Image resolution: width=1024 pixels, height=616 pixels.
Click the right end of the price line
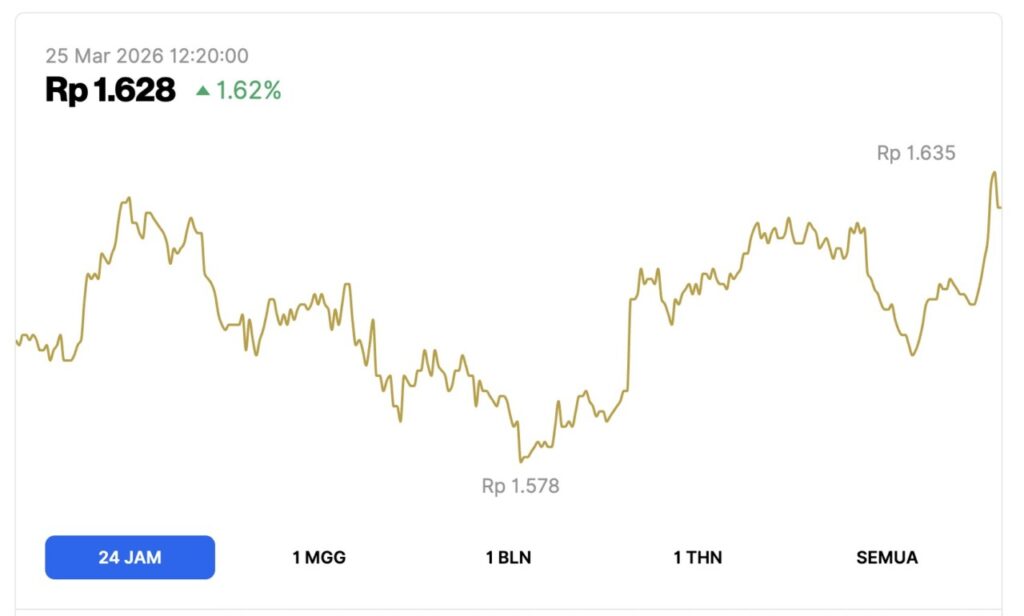click(x=1000, y=206)
